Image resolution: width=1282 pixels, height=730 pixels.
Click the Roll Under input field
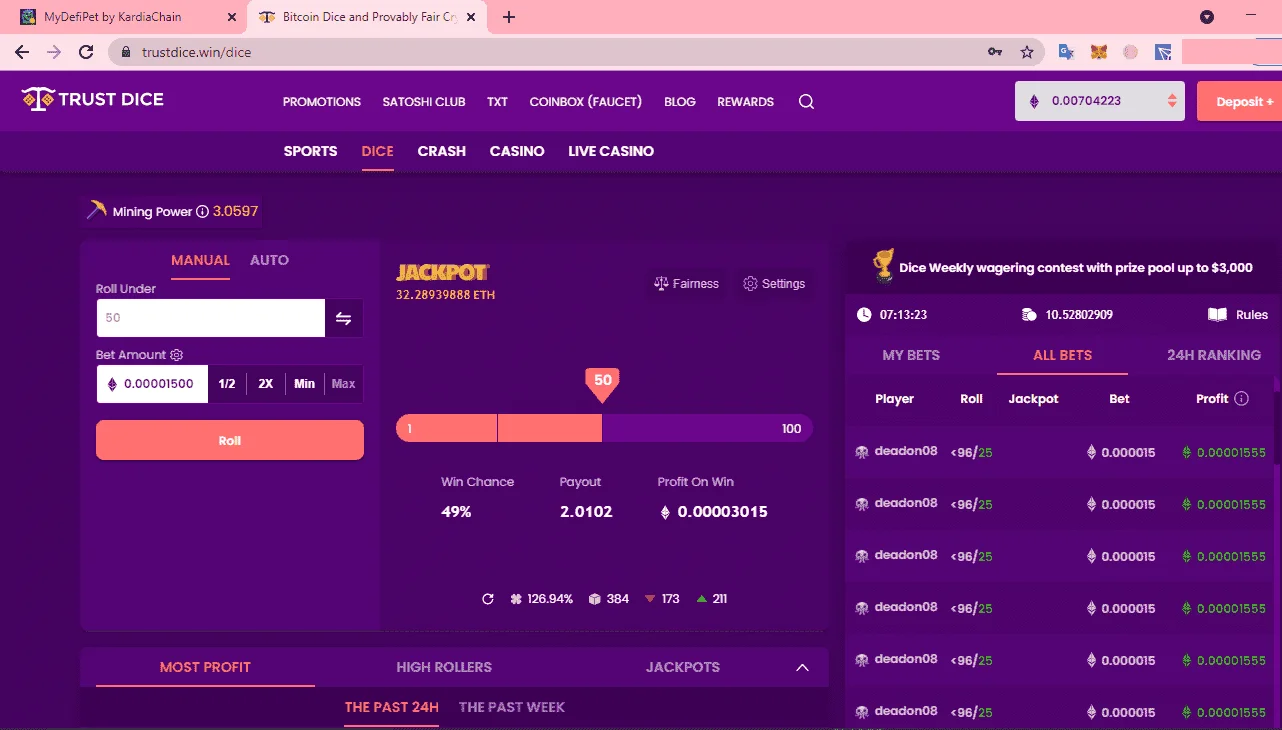[211, 318]
